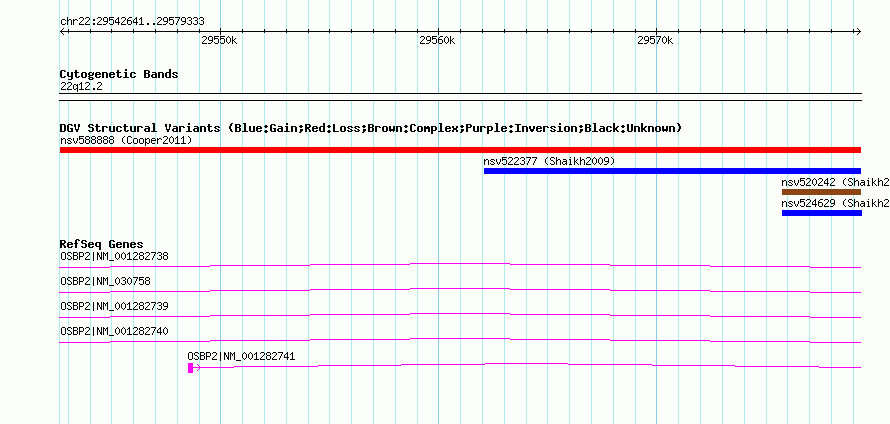890x424 pixels.
Task: Click the 29560k ruler position label
Action: click(x=437, y=40)
